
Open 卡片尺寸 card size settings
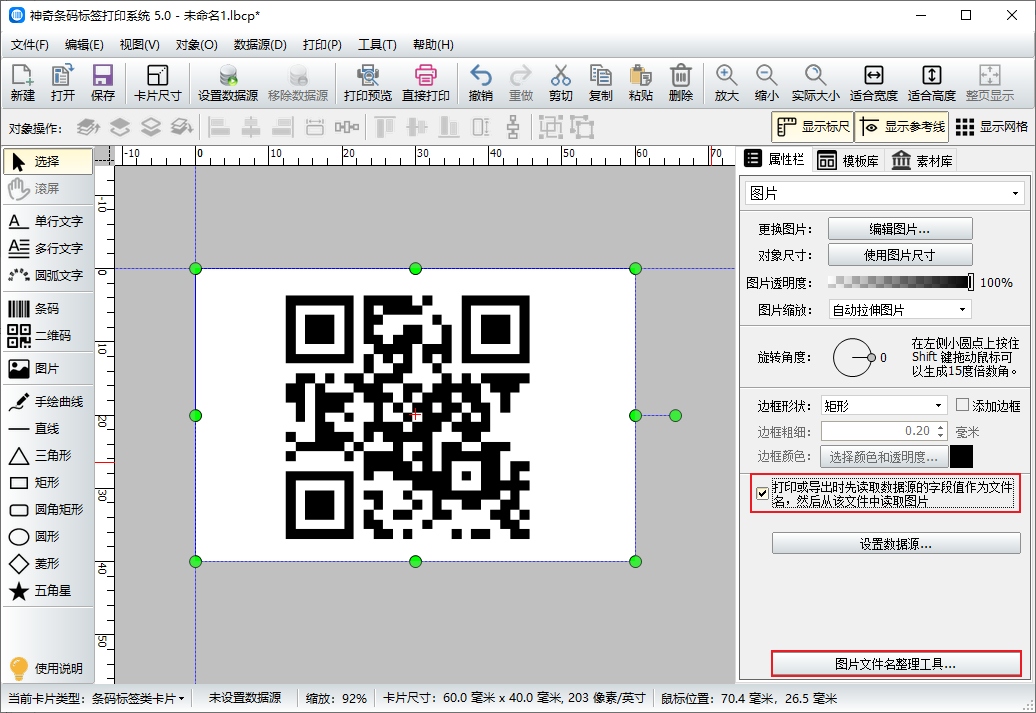click(x=157, y=83)
